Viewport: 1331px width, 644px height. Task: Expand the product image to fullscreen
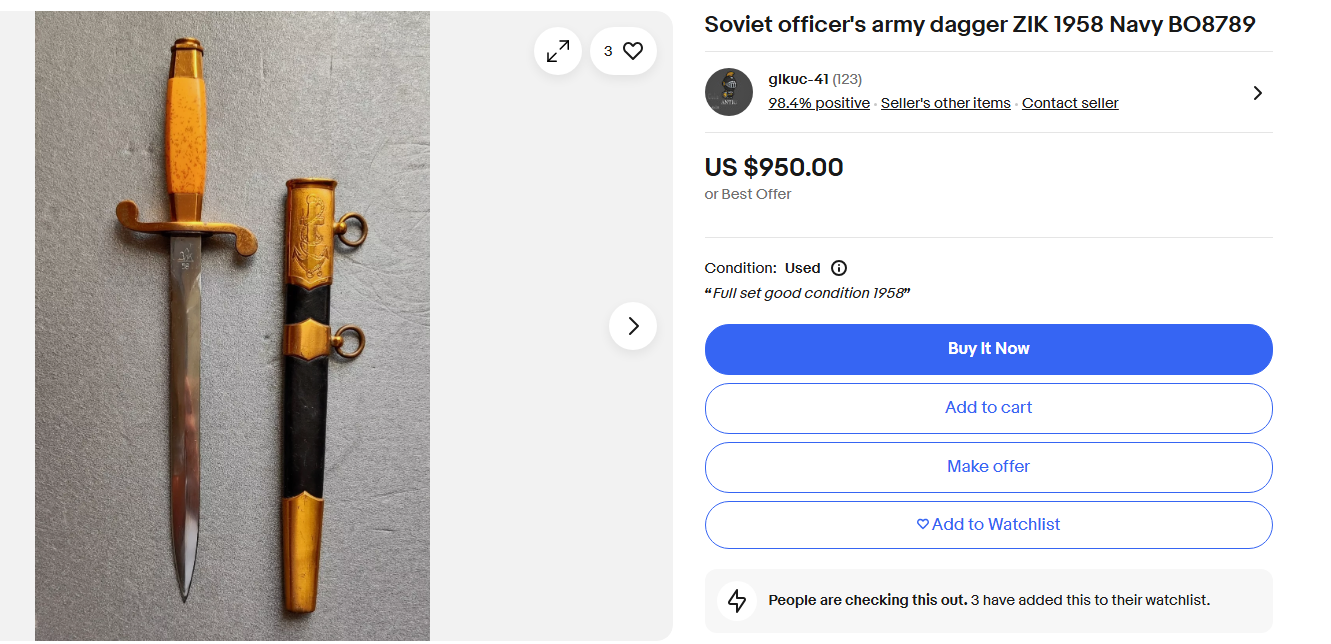click(x=558, y=51)
